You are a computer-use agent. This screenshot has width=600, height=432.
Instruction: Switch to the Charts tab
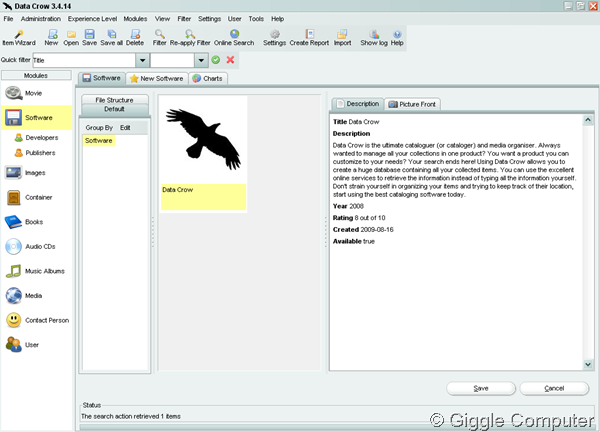208,78
